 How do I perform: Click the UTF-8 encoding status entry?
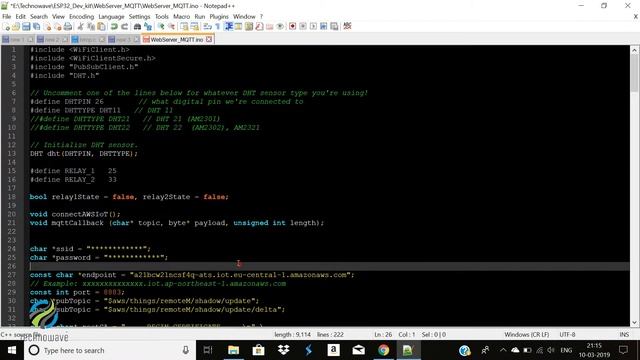point(567,334)
